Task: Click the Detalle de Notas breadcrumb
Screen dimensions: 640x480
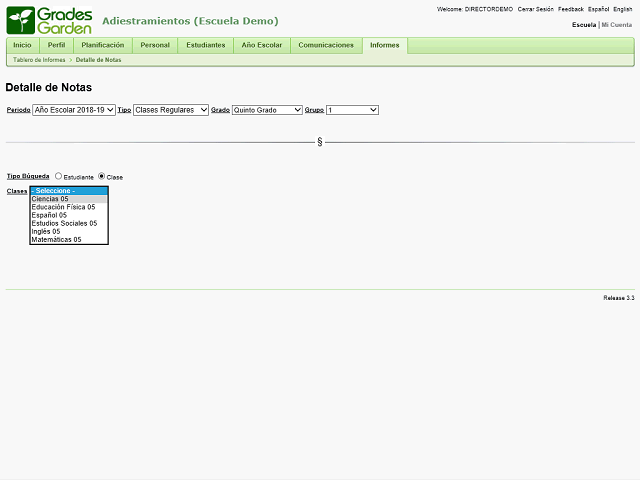Action: [x=98, y=60]
